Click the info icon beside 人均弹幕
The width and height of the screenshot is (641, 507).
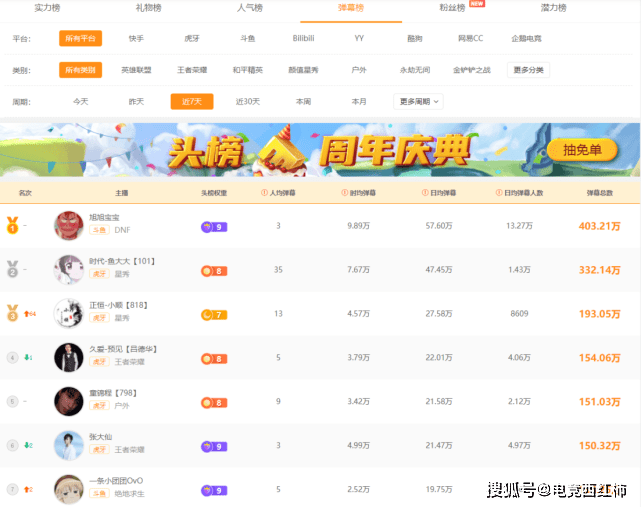point(264,193)
